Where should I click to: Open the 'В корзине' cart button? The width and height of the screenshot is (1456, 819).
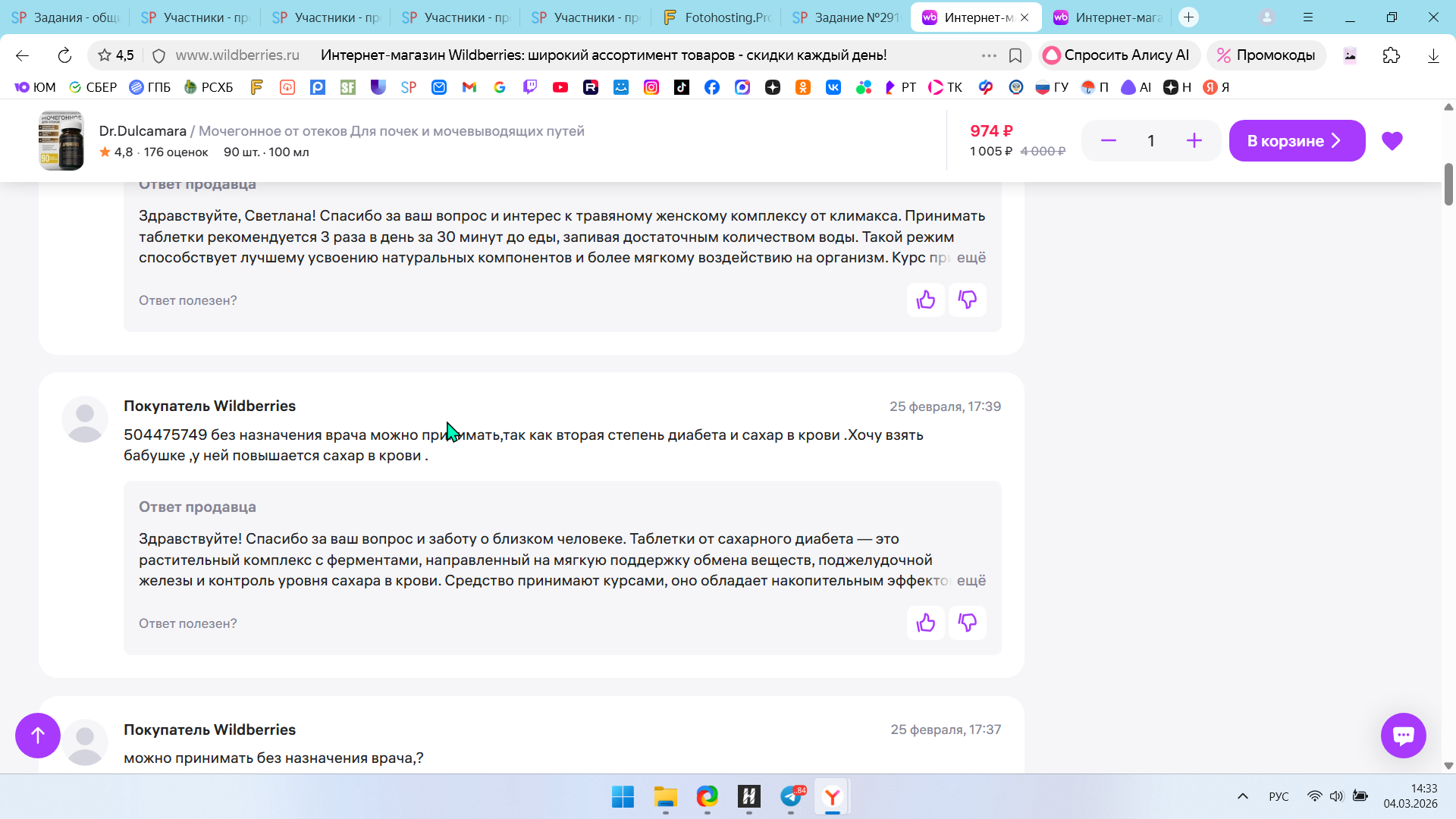pos(1296,141)
